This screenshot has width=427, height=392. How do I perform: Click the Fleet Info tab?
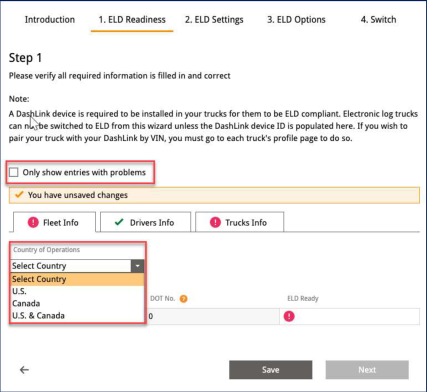[54, 222]
